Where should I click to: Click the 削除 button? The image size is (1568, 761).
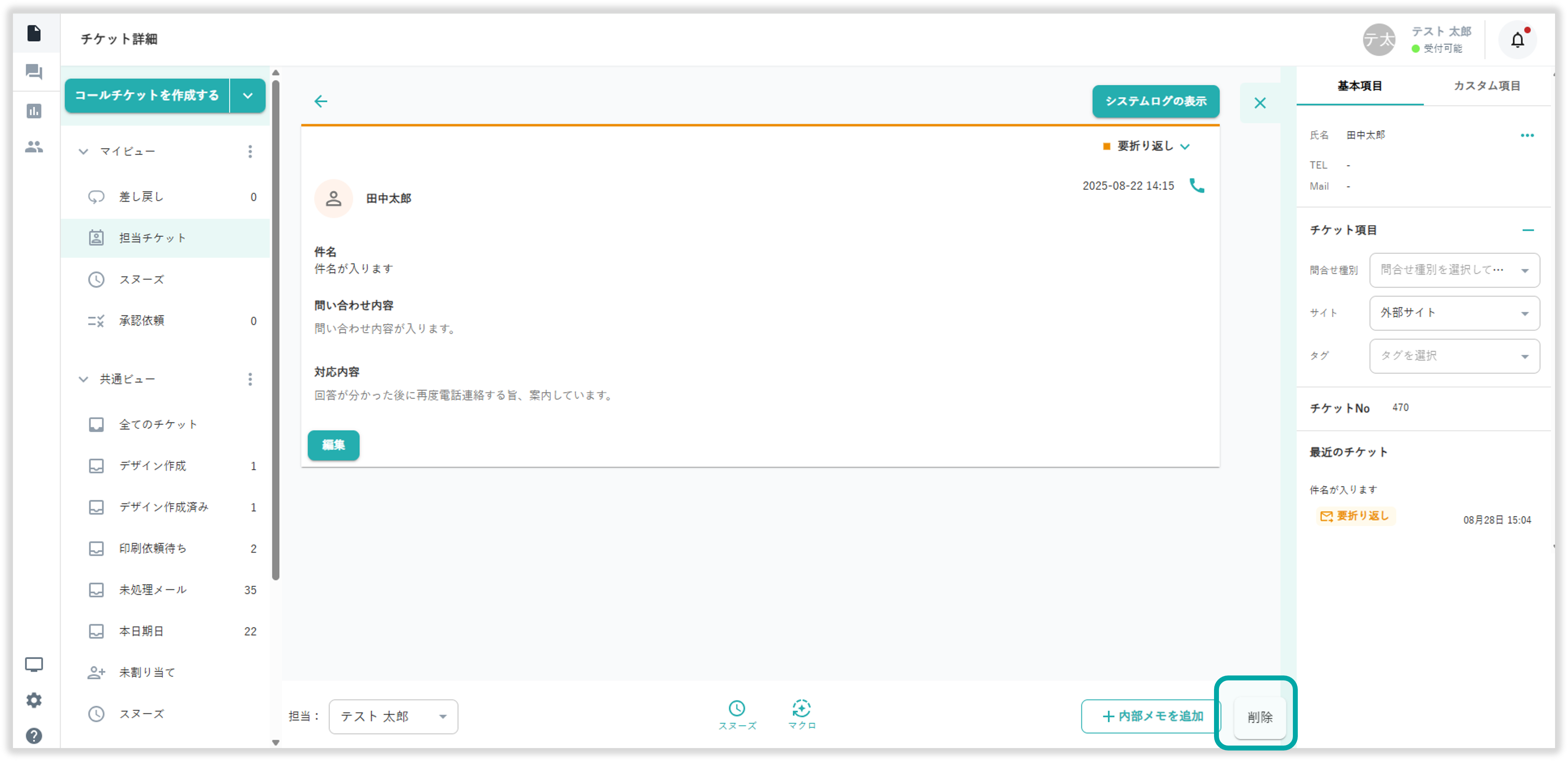click(1259, 716)
